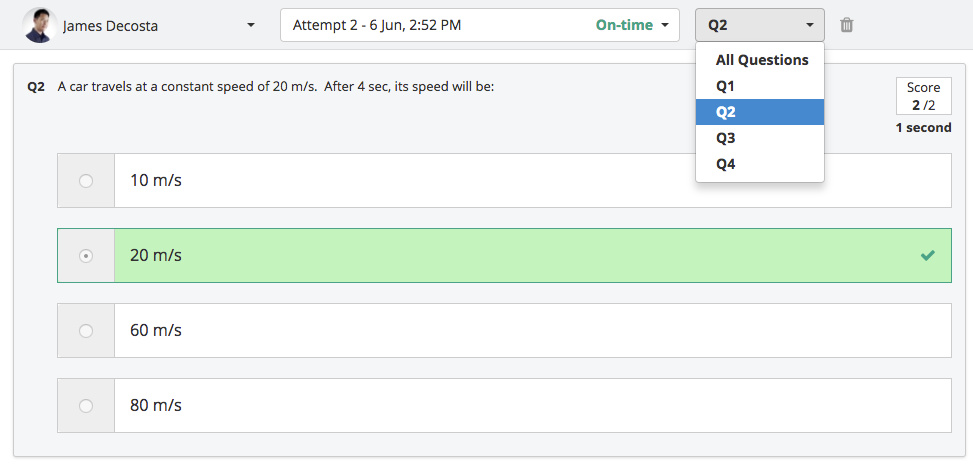Screen dimensions: 973x469
Task: Choose Q3 from the question menu
Action: [x=760, y=138]
